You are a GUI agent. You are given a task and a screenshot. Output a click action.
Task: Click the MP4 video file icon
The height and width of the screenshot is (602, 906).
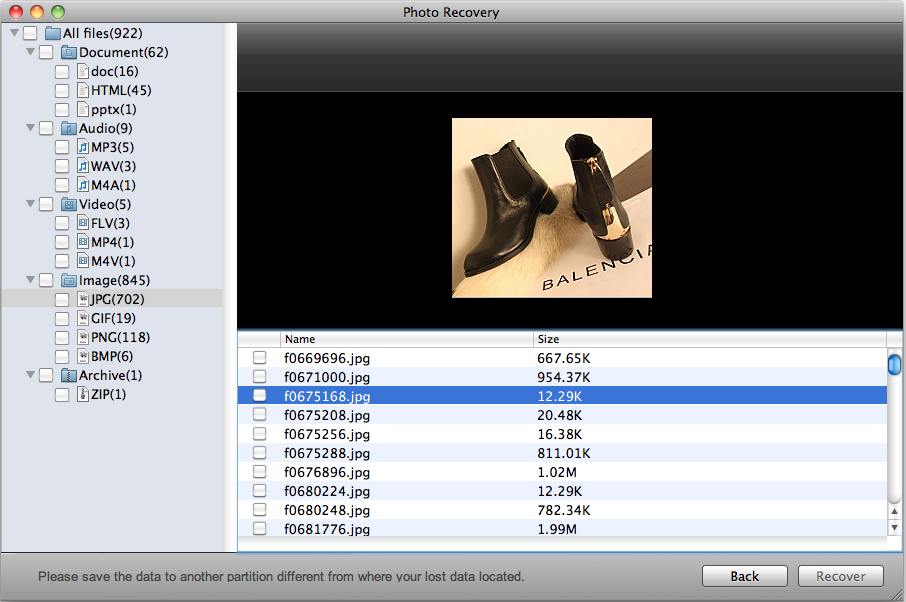(83, 243)
